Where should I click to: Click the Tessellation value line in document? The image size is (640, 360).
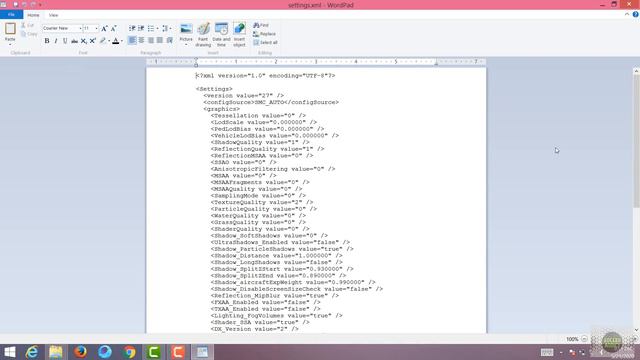click(258, 116)
